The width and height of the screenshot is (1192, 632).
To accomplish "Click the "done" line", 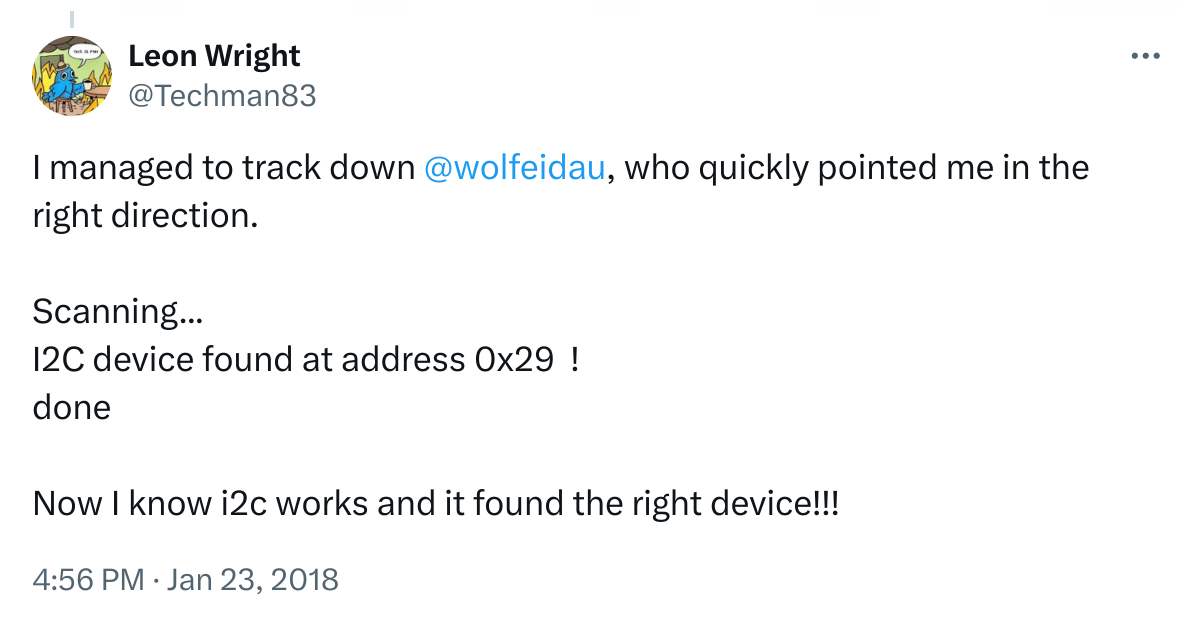I will click(x=71, y=408).
